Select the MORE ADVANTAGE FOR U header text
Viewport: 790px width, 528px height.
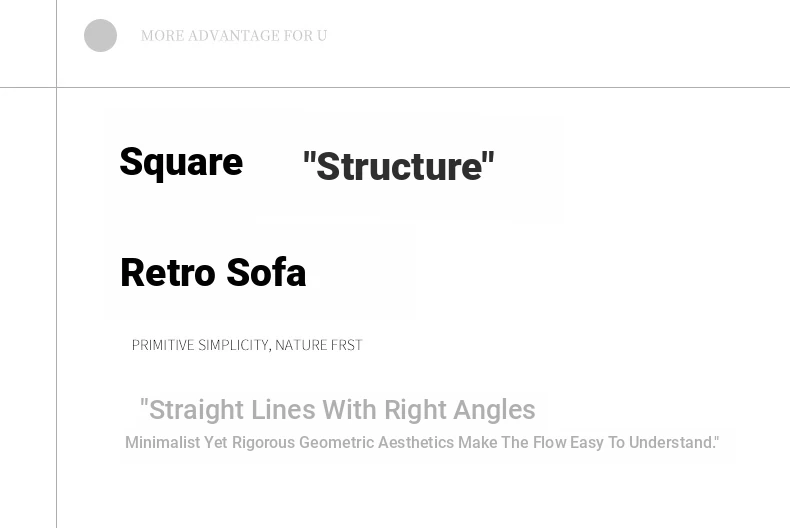point(233,36)
